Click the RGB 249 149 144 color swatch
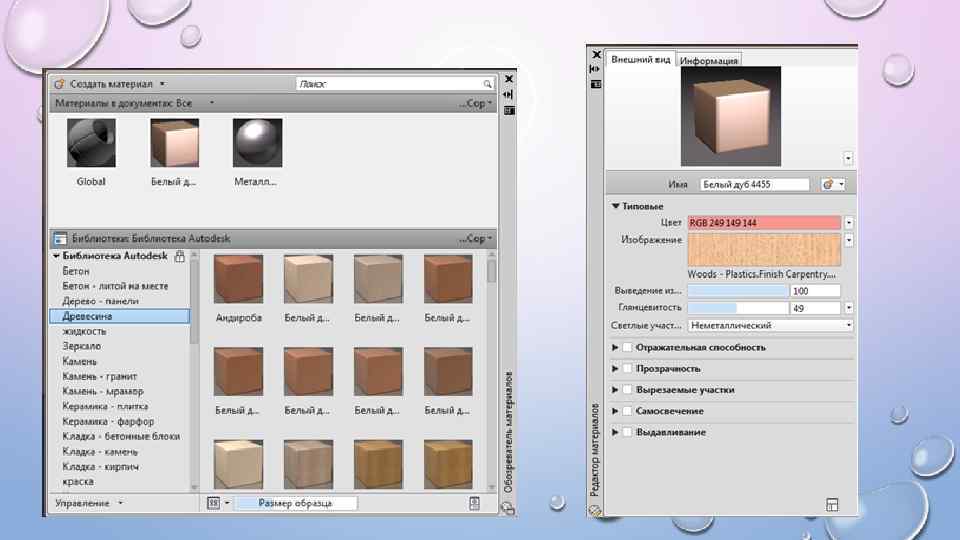 click(x=763, y=222)
